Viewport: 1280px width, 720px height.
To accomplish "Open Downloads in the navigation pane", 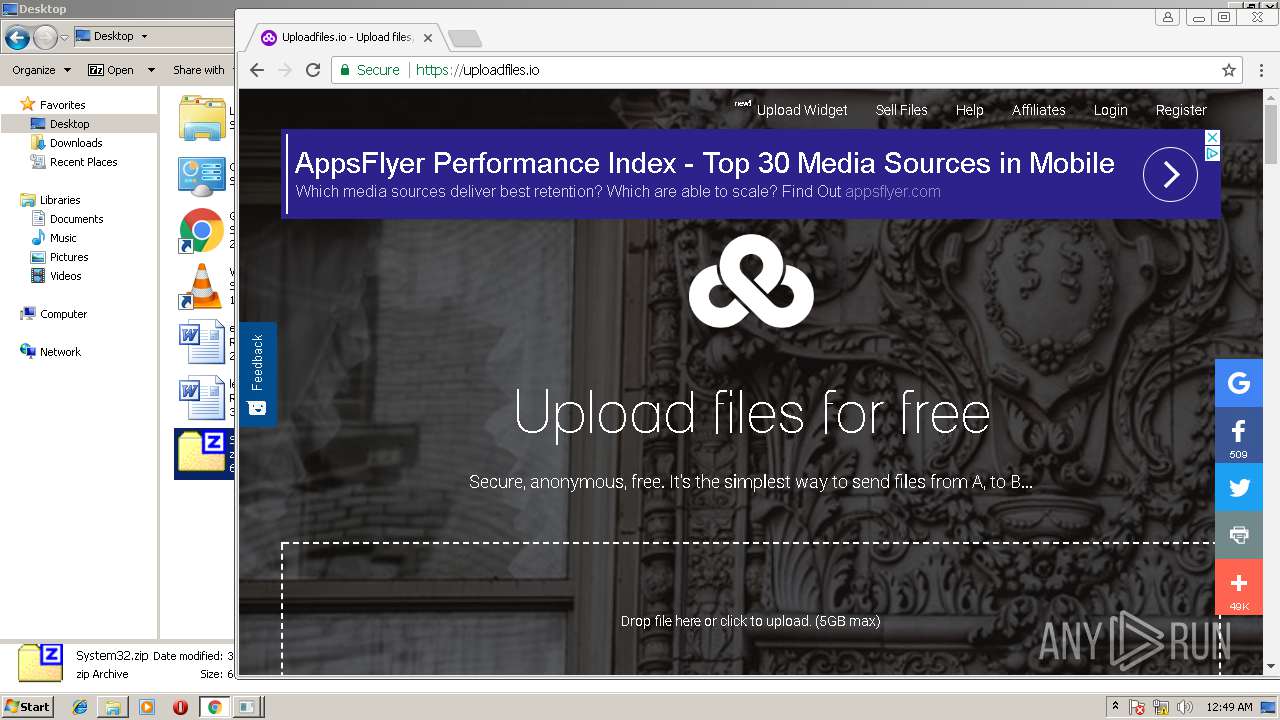I will (76, 143).
